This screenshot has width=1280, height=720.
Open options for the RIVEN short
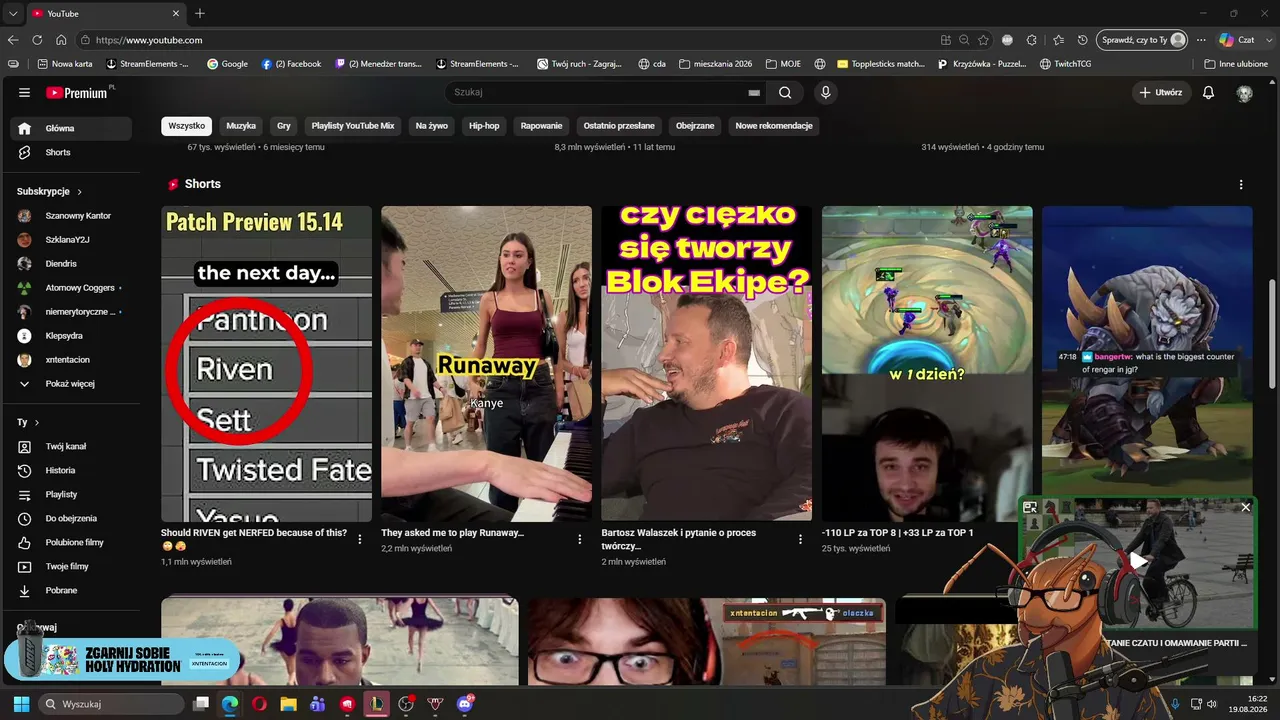(360, 539)
